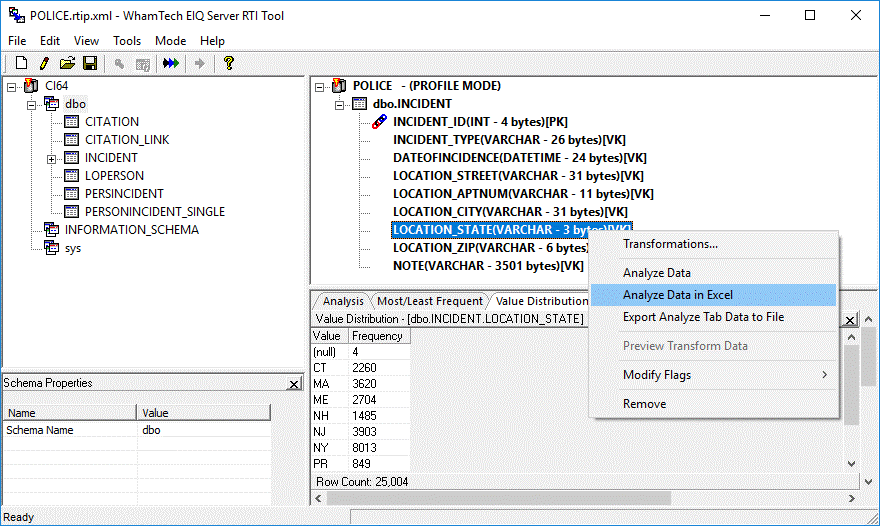
Task: Click the triple blue-green arrows icon
Action: click(x=171, y=63)
